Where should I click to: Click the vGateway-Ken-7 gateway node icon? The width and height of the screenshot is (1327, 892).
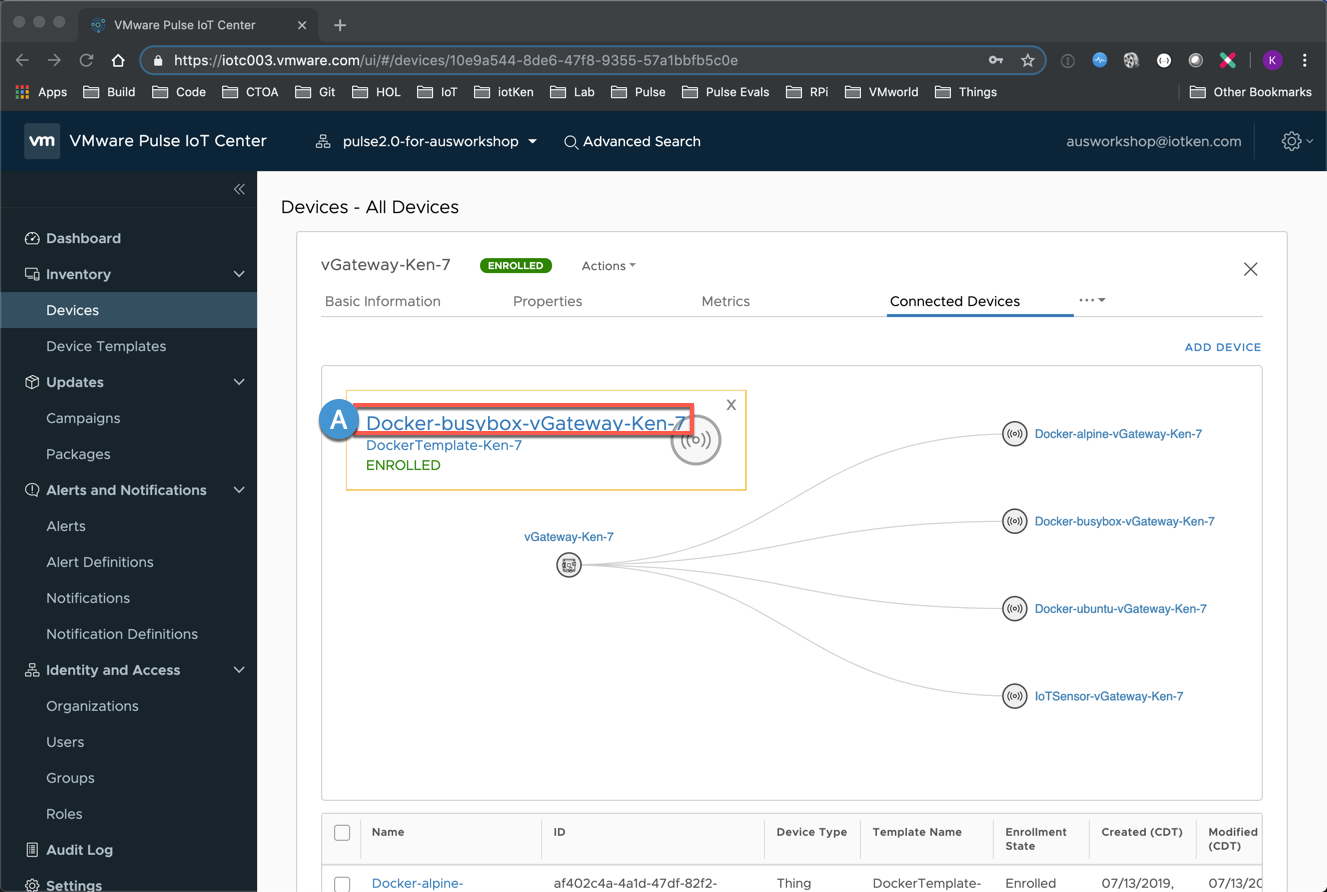569,565
